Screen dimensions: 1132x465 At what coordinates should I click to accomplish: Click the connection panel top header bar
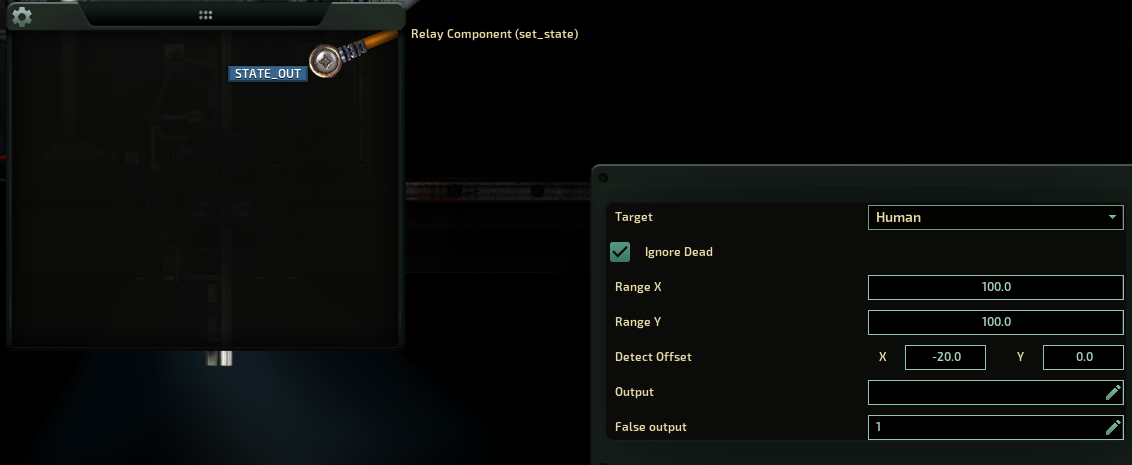(x=205, y=15)
